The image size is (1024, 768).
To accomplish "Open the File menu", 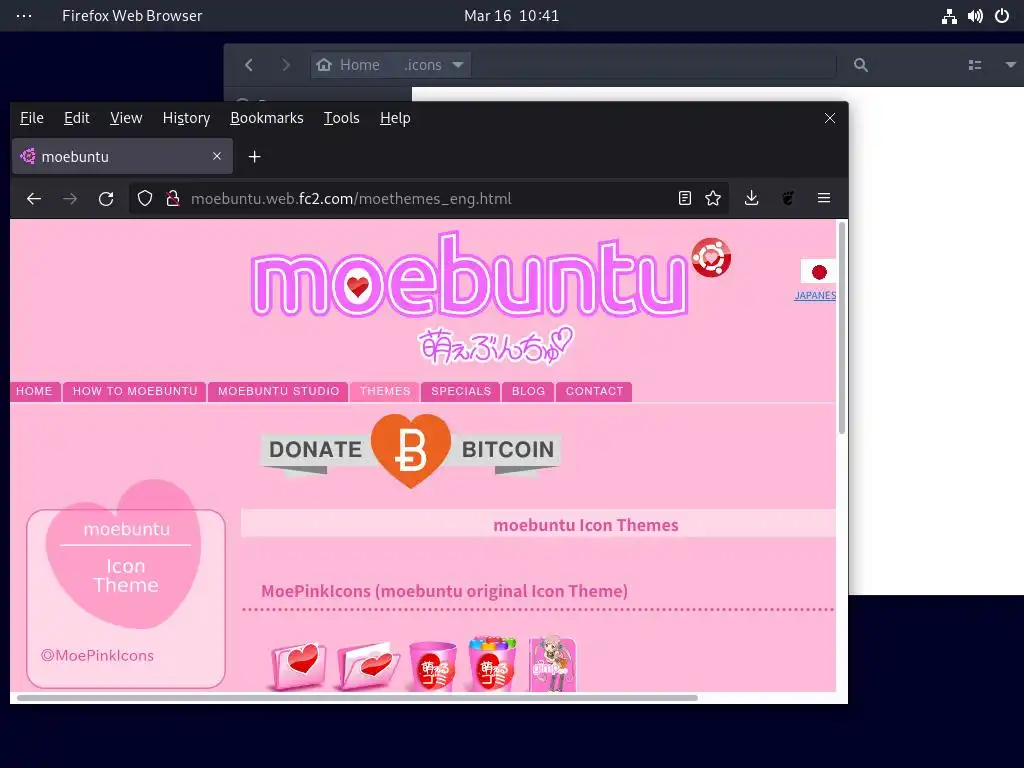I will coord(32,118).
